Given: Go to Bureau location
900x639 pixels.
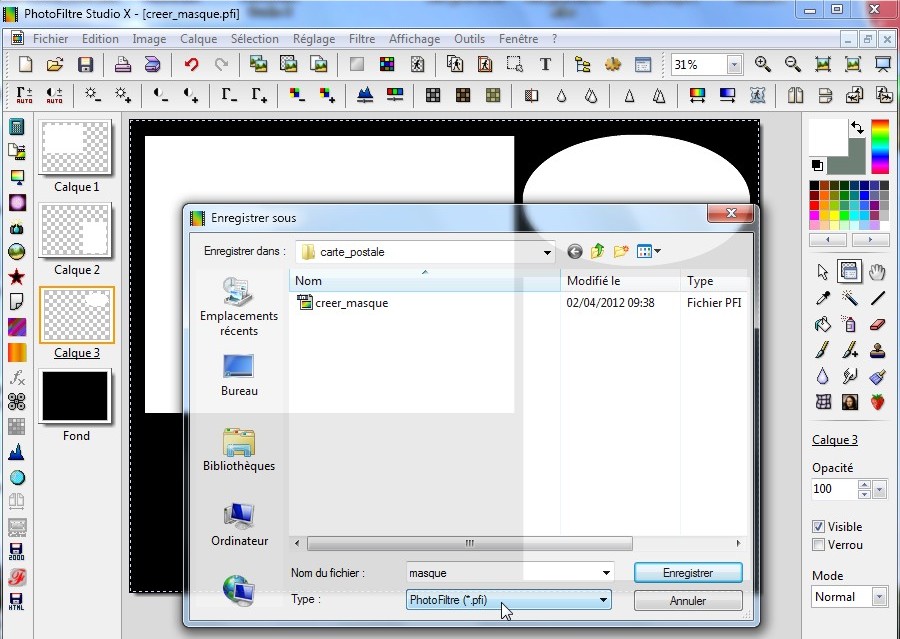Looking at the screenshot, I should coord(239,375).
